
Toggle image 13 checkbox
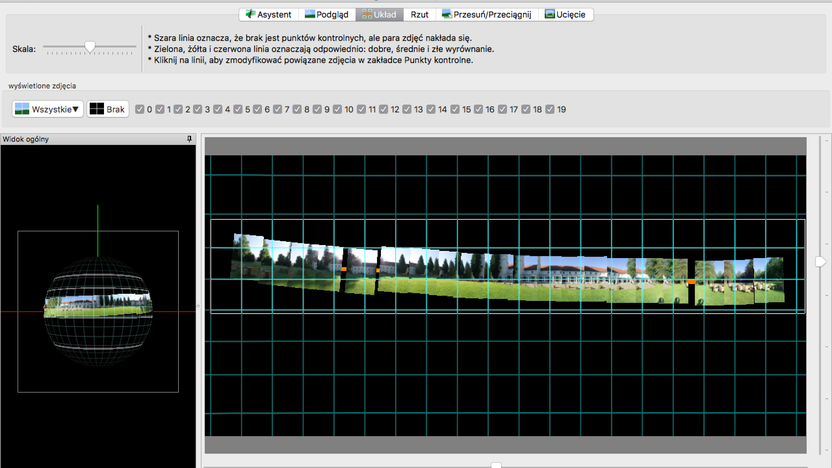pyautogui.click(x=407, y=109)
